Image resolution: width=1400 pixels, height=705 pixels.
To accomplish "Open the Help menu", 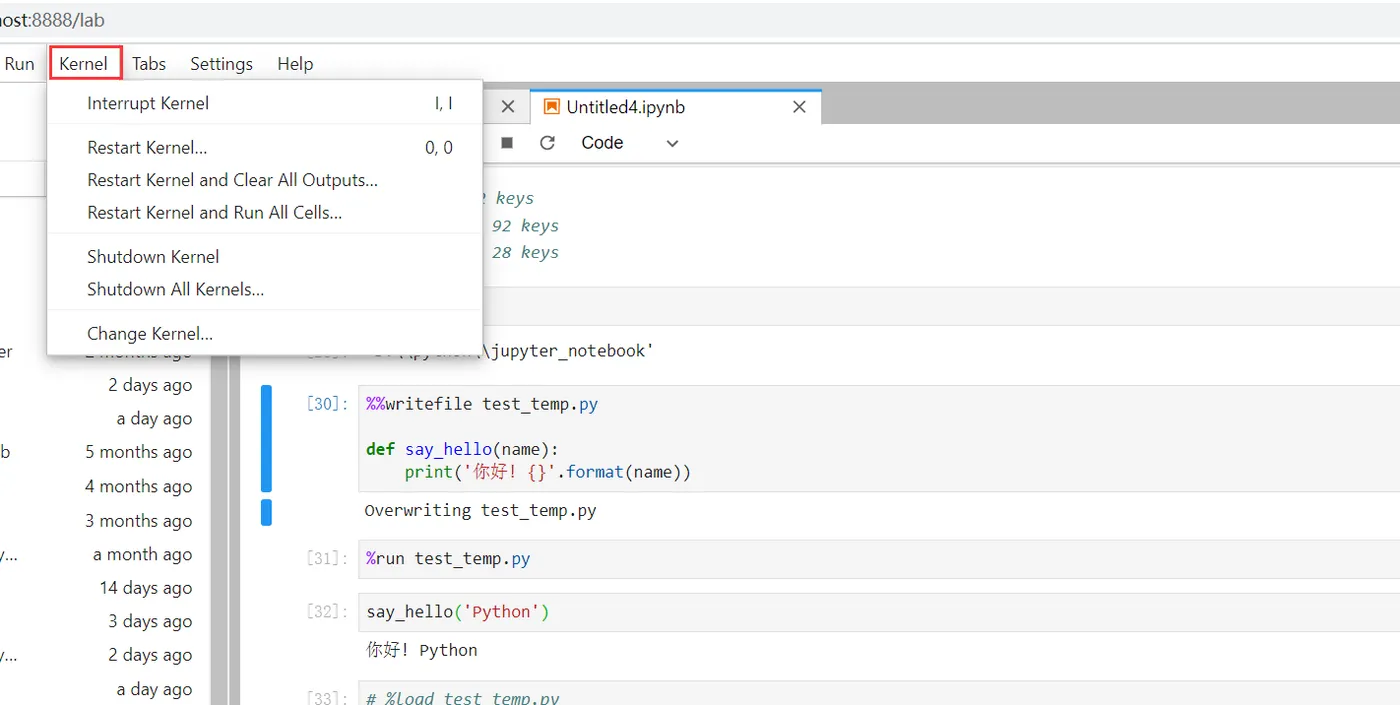I will click(295, 64).
